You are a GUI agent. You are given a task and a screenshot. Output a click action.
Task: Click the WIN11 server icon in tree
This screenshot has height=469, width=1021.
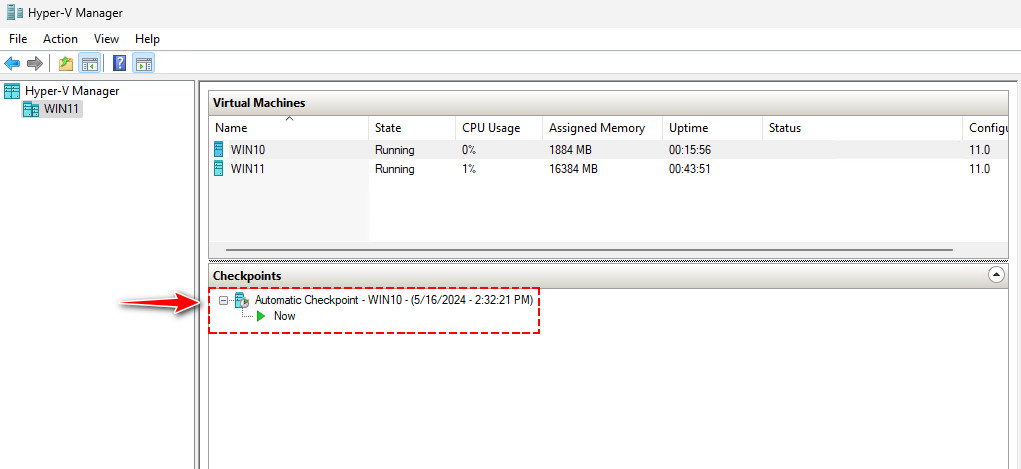tap(31, 109)
